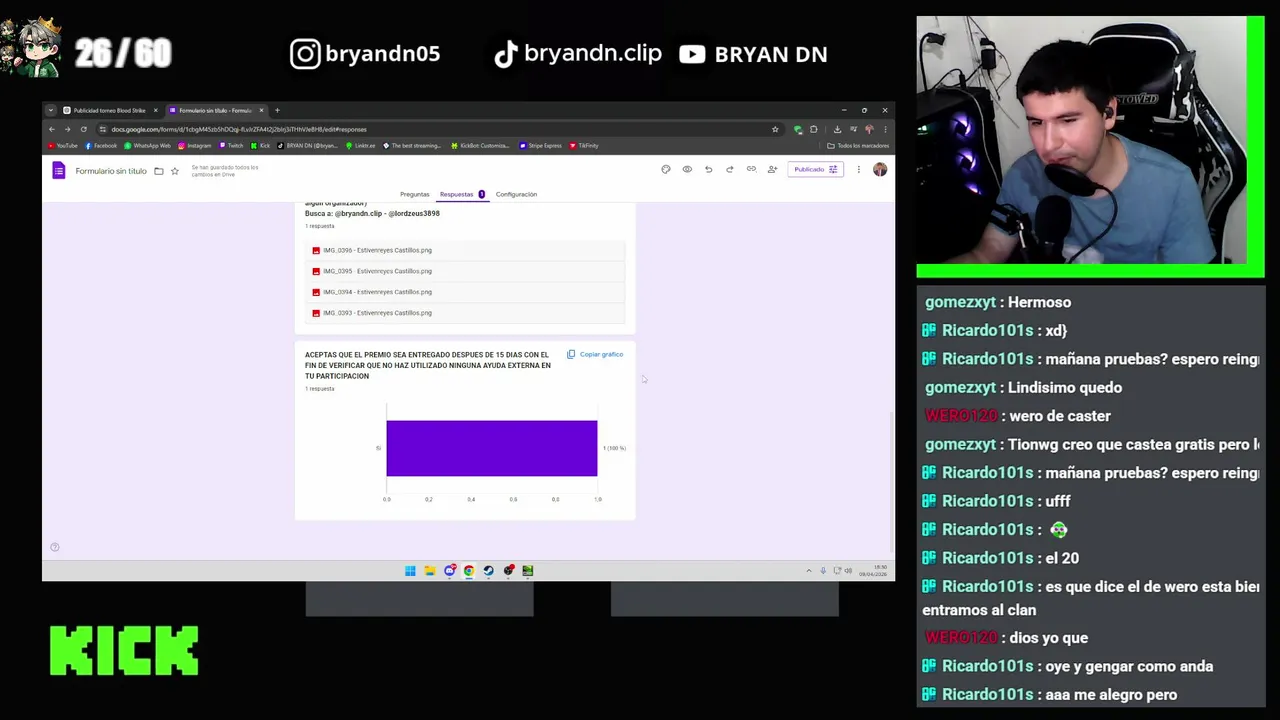Click the Copiar gráfico copy icon
Screen dimensions: 1280x720
[x=571, y=354]
